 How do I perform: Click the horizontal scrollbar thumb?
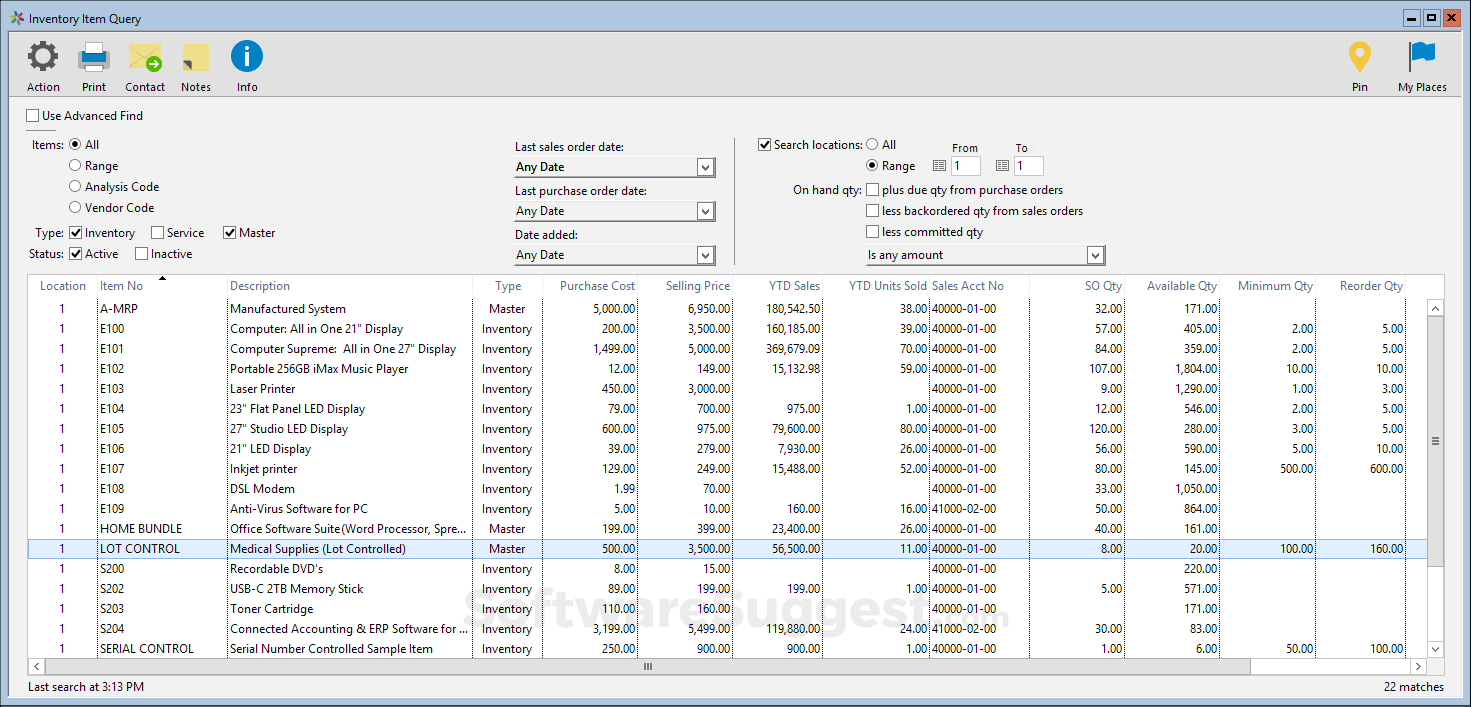click(x=647, y=666)
